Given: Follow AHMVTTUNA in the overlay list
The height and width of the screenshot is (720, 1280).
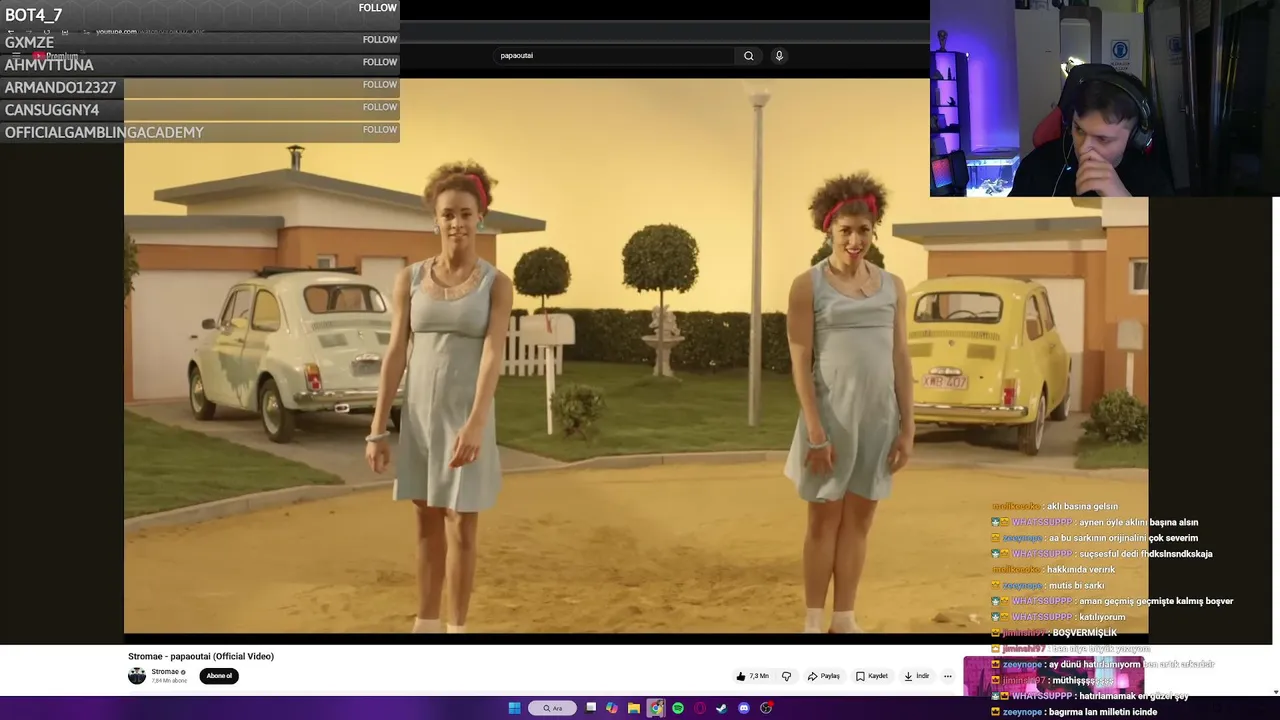Looking at the screenshot, I should pyautogui.click(x=380, y=62).
